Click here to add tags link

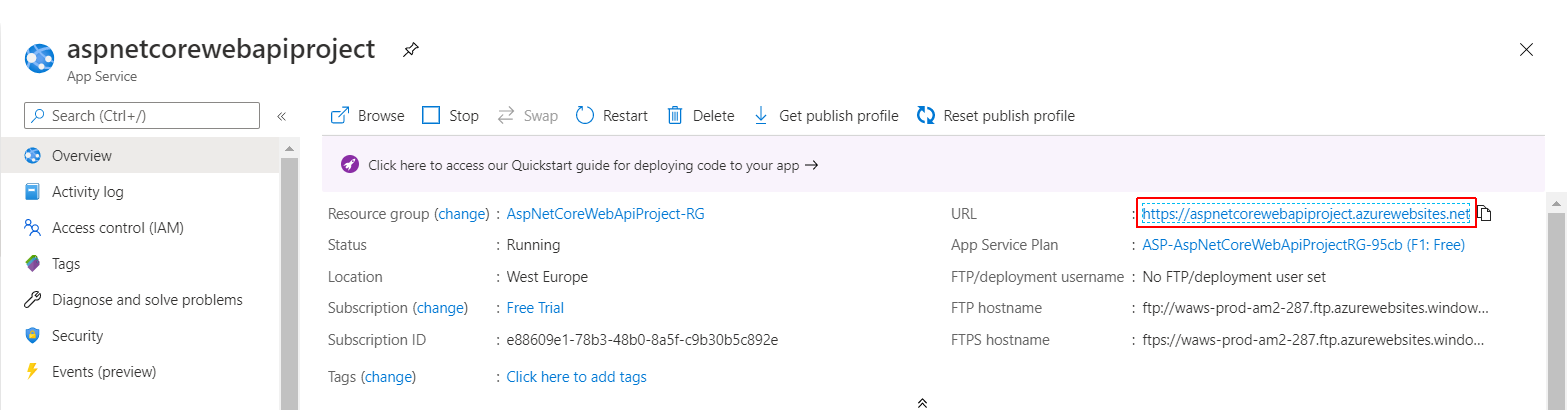[x=577, y=377]
